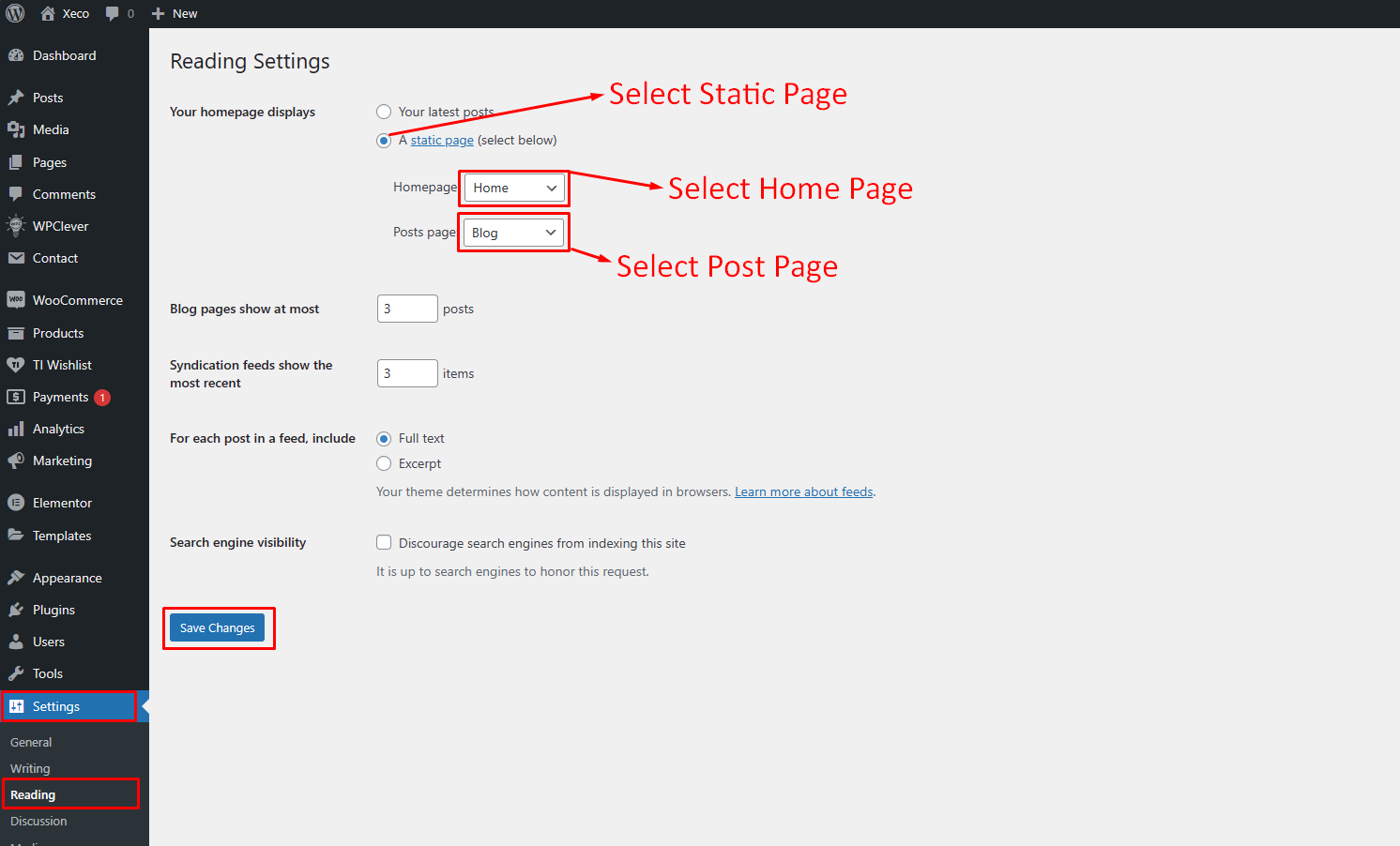Click the WordPress logo icon in the admin bar
Screen dimensions: 1400x846
coord(15,13)
